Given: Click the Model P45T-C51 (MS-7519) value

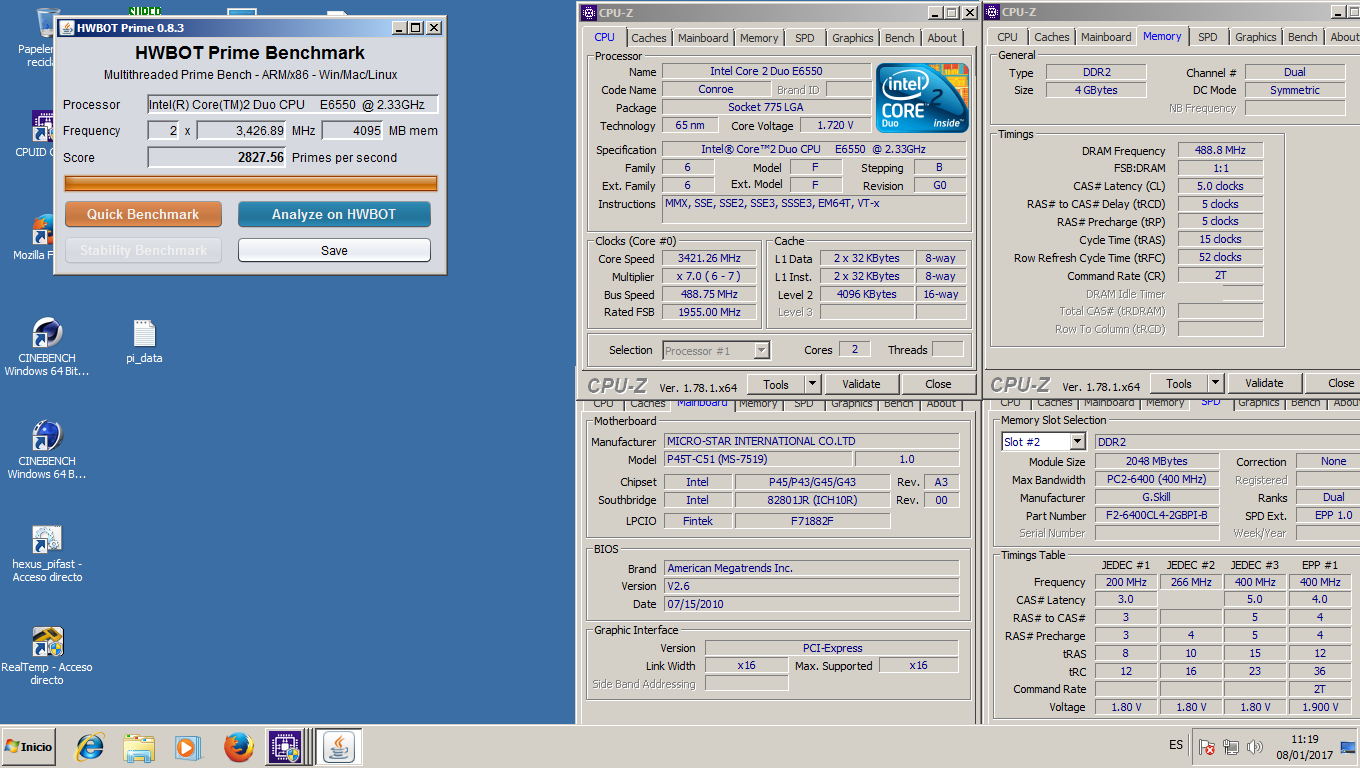Looking at the screenshot, I should 758,459.
